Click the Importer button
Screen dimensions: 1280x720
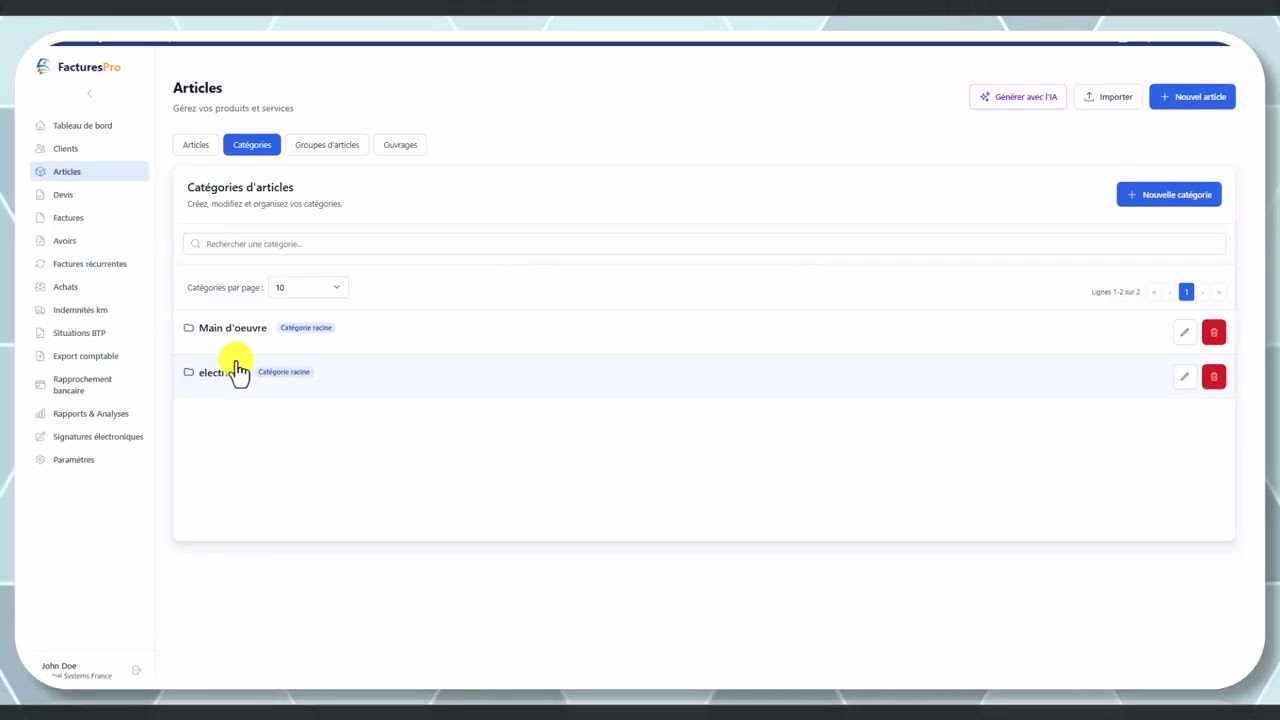(x=1108, y=97)
